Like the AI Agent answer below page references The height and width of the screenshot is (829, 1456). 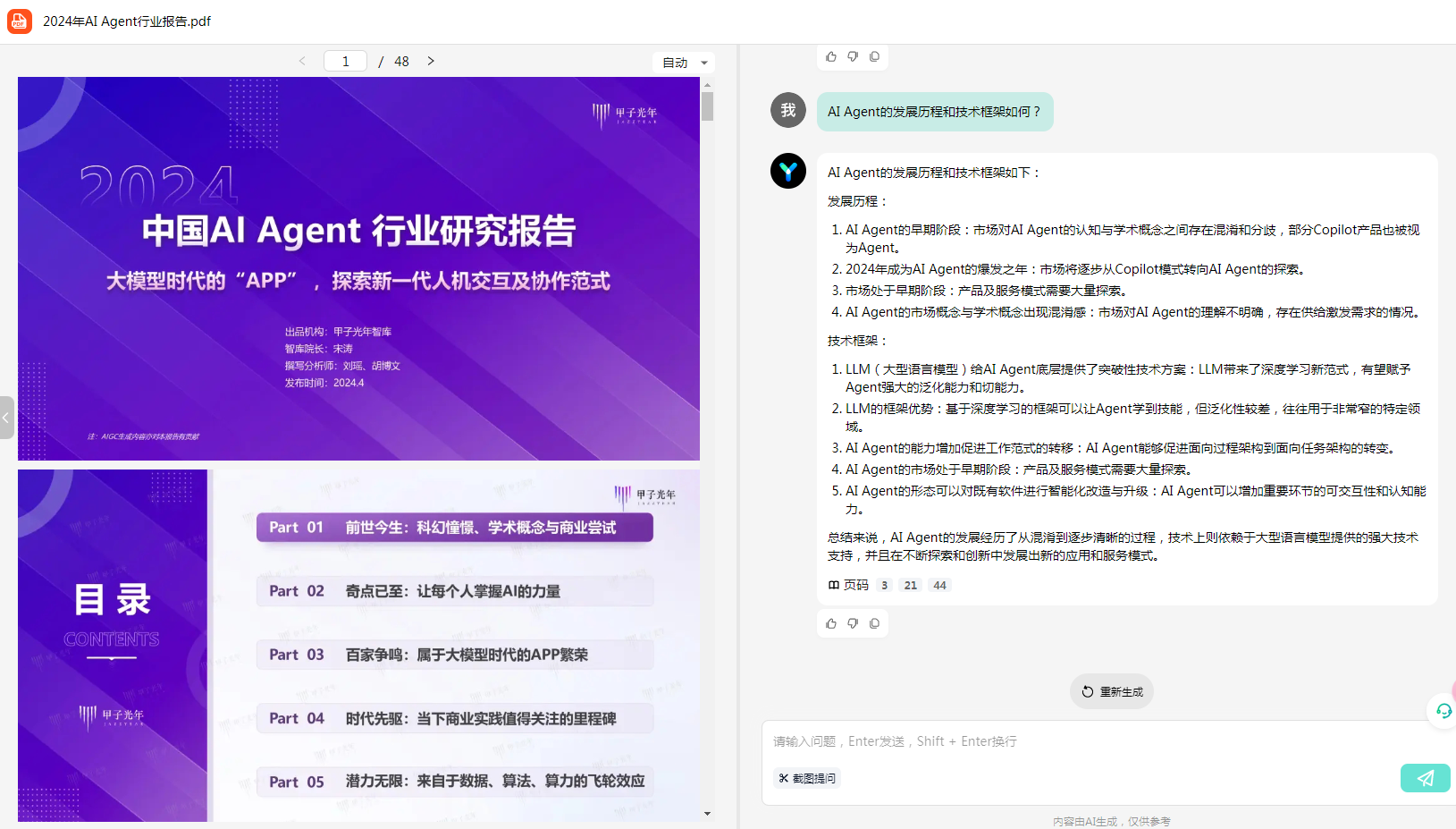831,623
